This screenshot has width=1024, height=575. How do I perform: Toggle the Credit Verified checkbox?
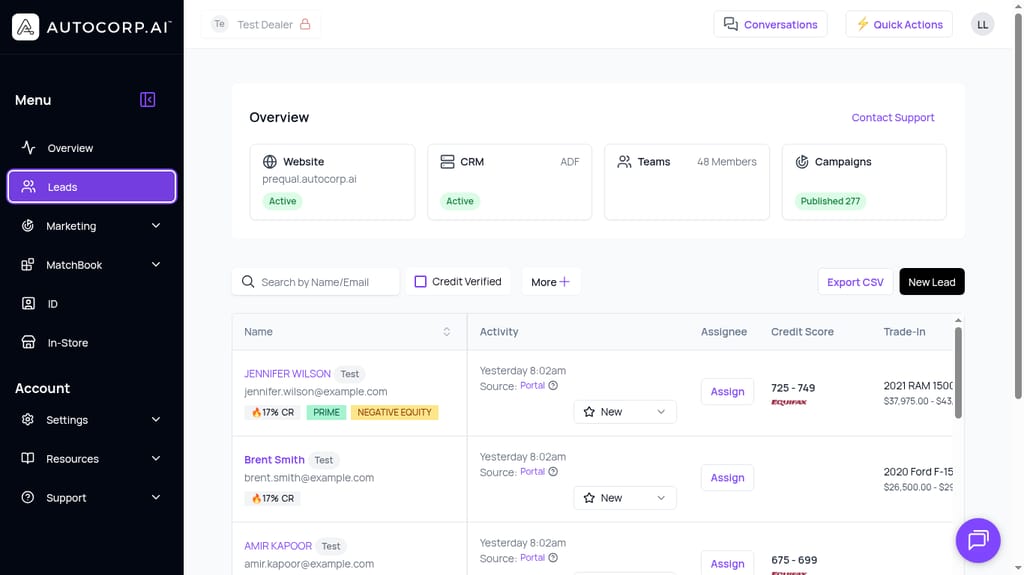[421, 282]
